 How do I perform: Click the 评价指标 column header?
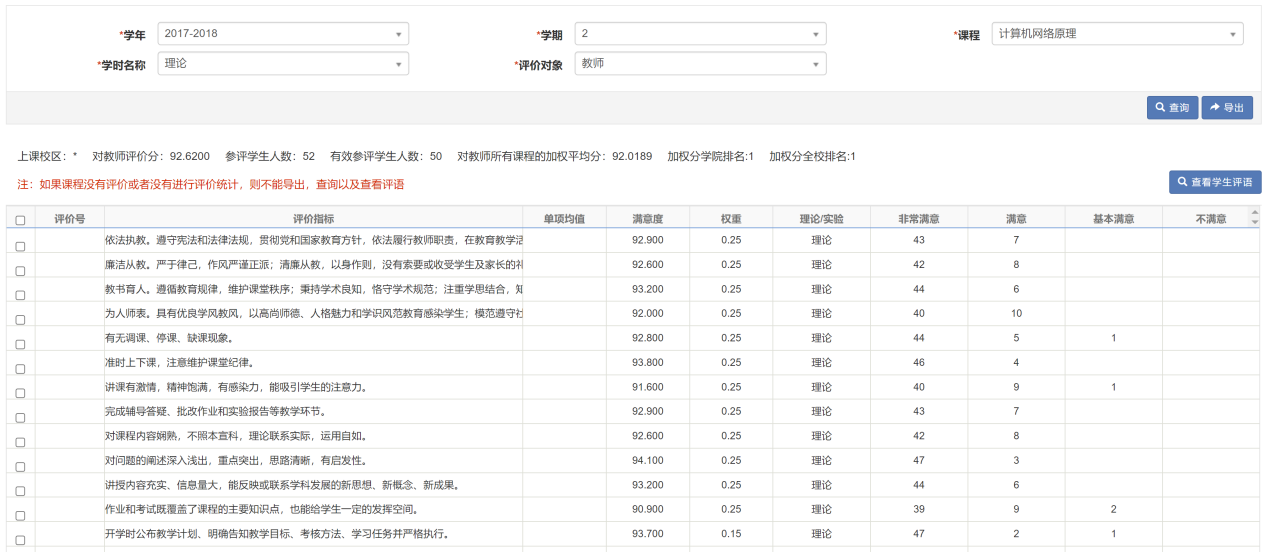313,218
